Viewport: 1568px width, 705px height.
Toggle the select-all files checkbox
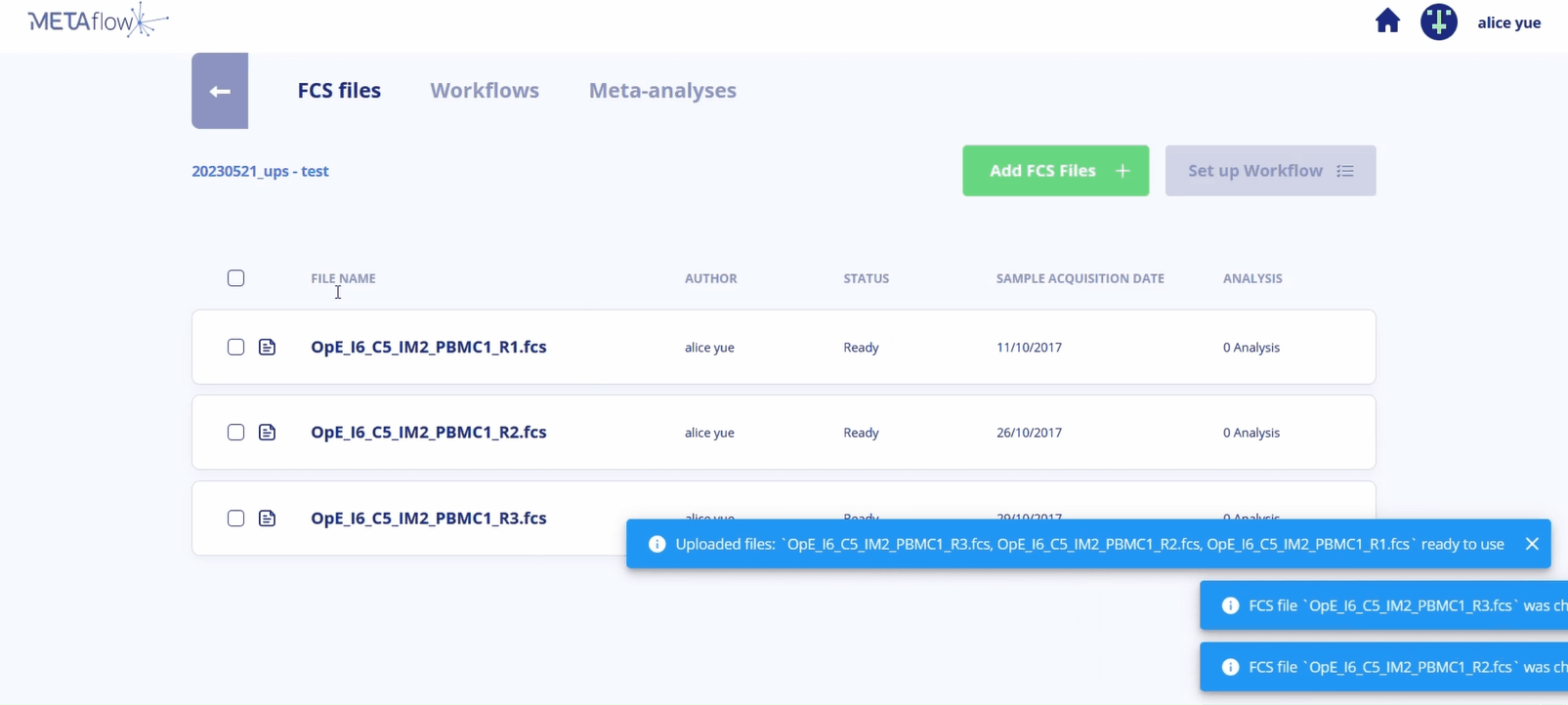point(235,278)
